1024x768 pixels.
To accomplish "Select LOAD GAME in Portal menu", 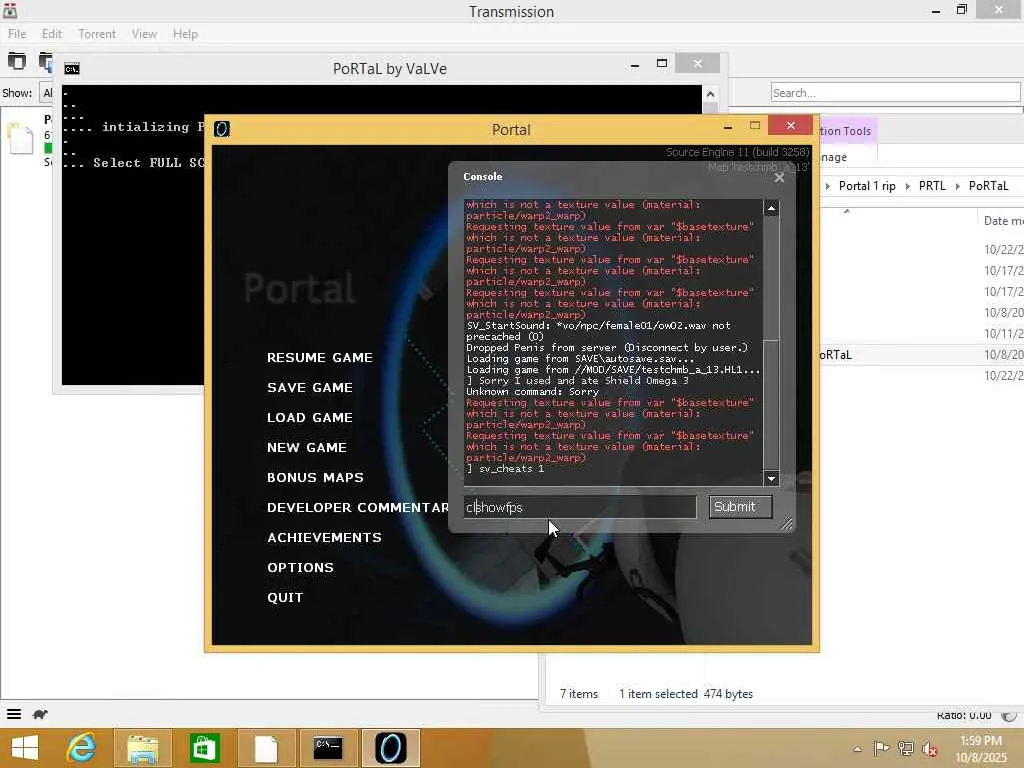I will pyautogui.click(x=310, y=418).
